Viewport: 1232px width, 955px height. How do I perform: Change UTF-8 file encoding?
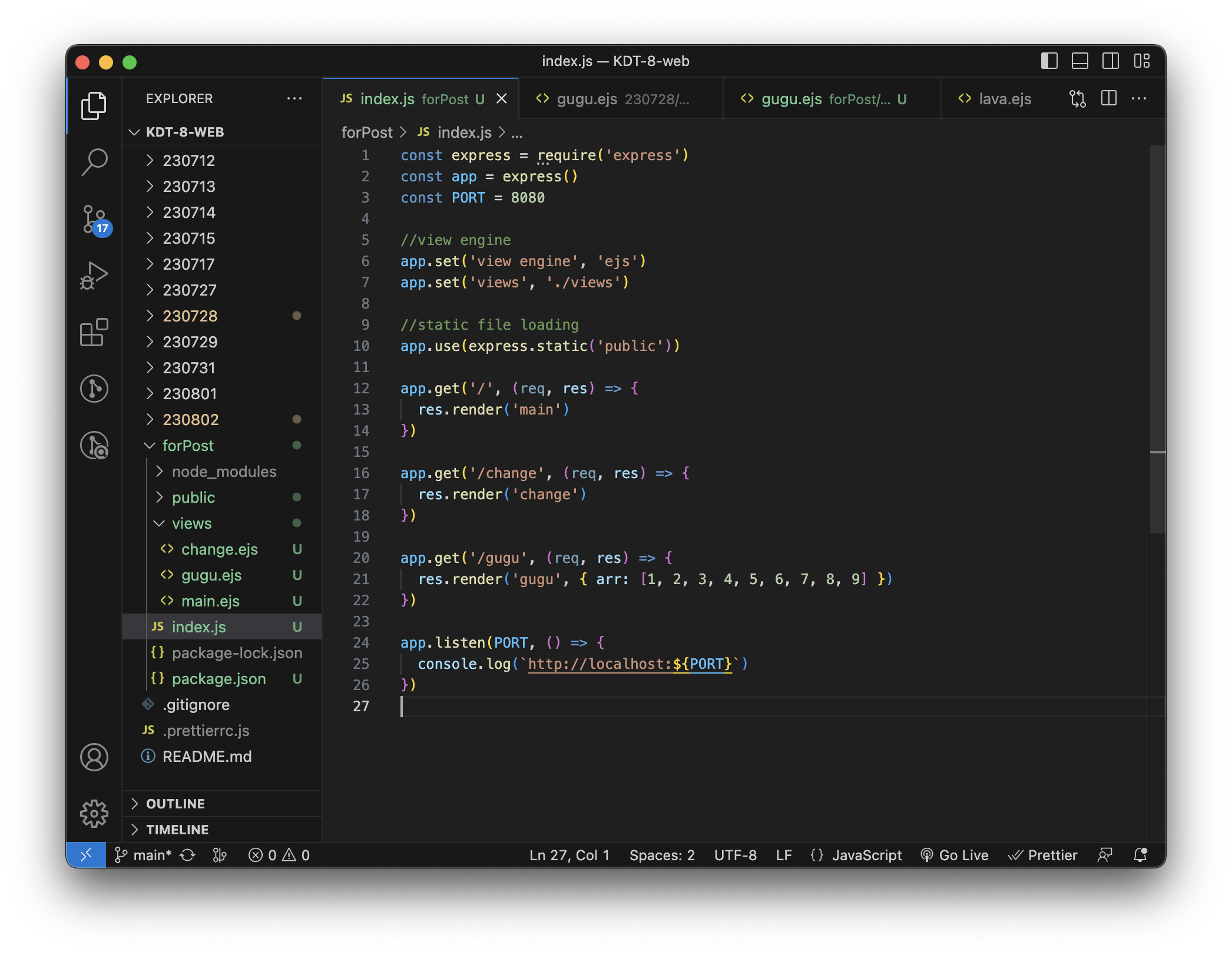point(736,855)
